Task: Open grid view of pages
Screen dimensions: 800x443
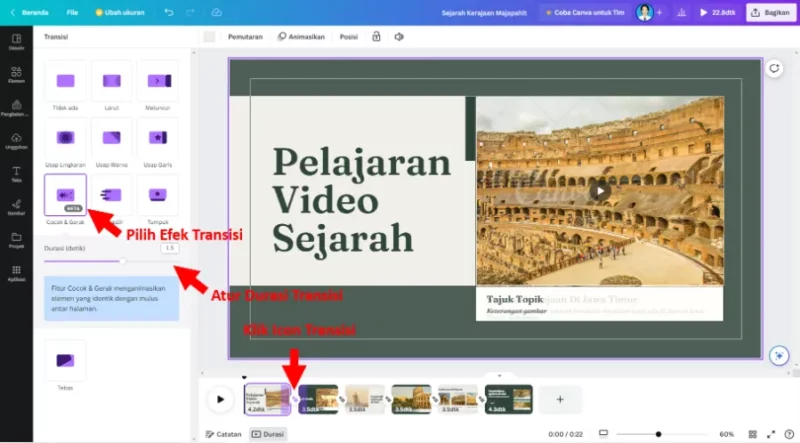Action: (753, 434)
